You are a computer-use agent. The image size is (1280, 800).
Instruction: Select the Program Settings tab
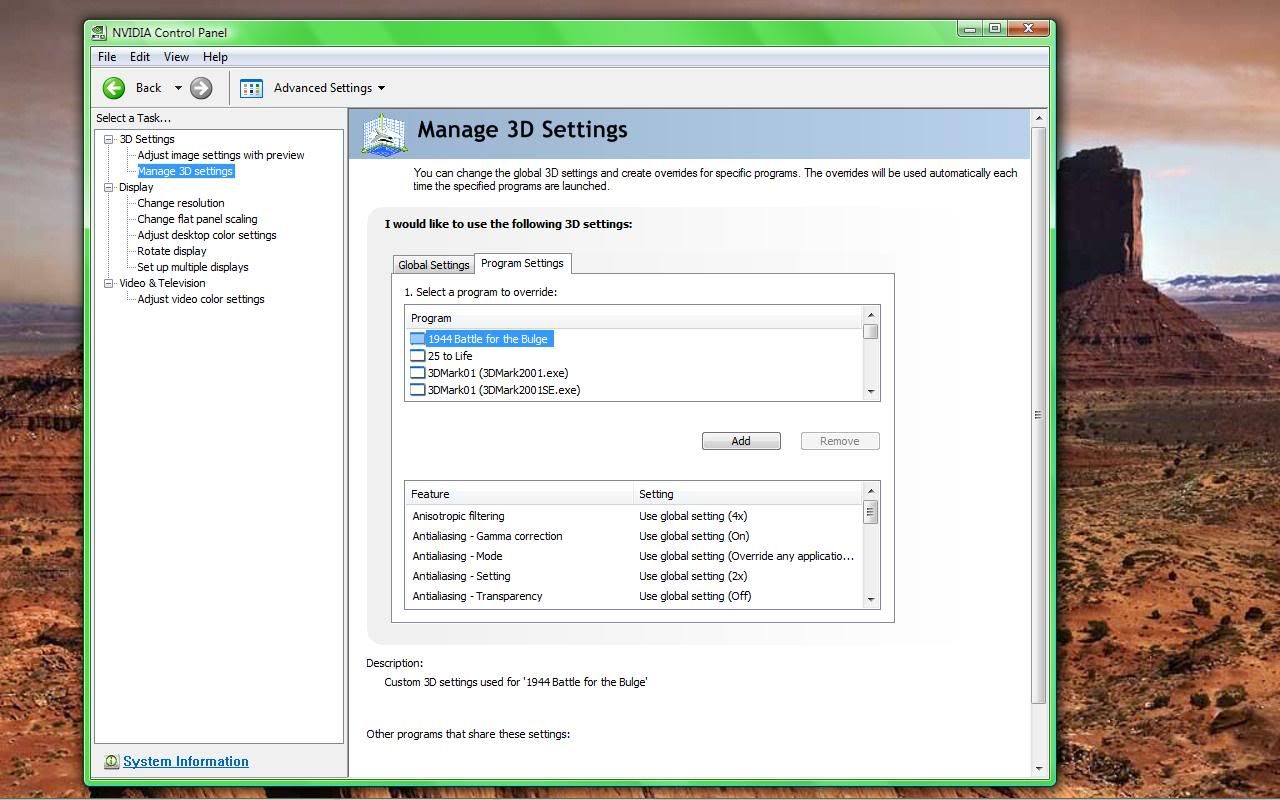click(x=522, y=263)
